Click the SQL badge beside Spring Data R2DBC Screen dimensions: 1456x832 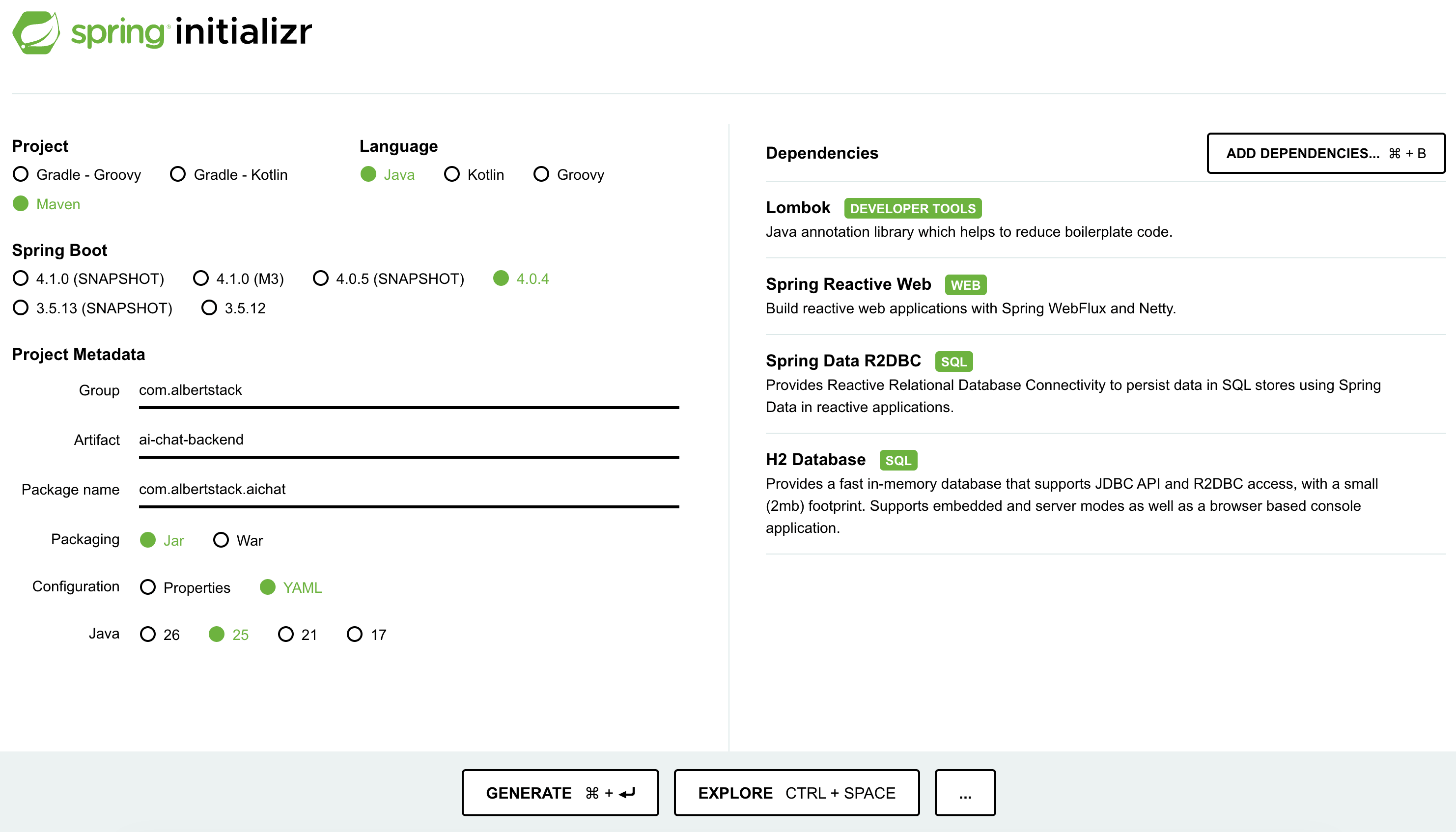click(954, 361)
